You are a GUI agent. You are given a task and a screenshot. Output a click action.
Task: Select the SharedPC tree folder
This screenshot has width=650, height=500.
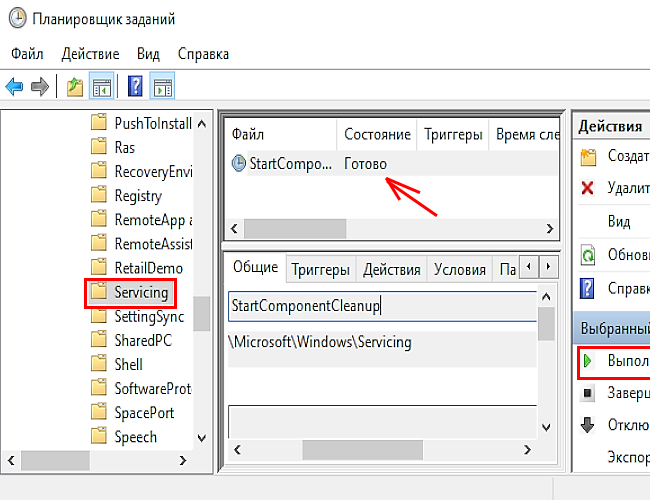point(143,340)
